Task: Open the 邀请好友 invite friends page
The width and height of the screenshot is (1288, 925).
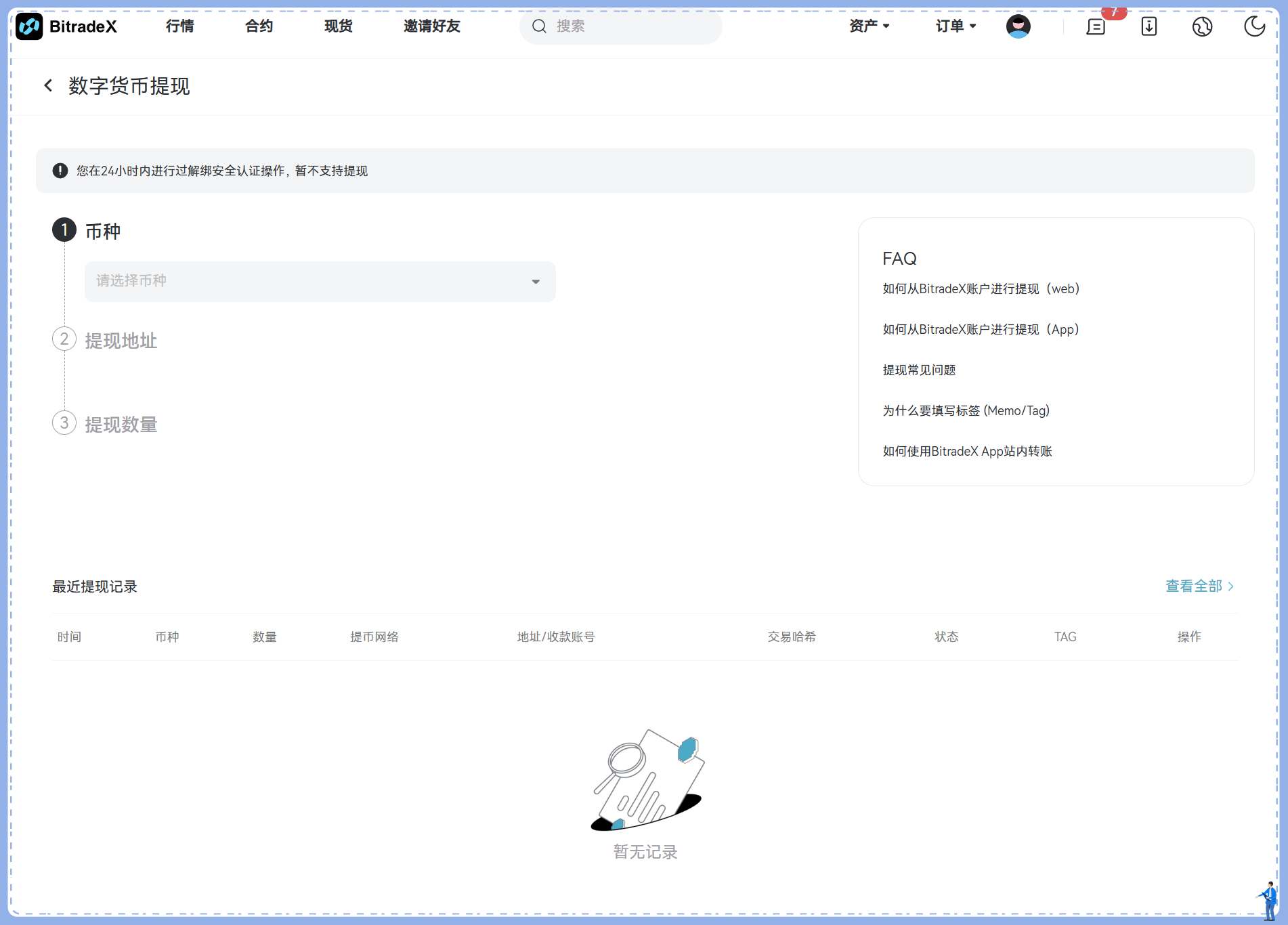Action: 431,26
